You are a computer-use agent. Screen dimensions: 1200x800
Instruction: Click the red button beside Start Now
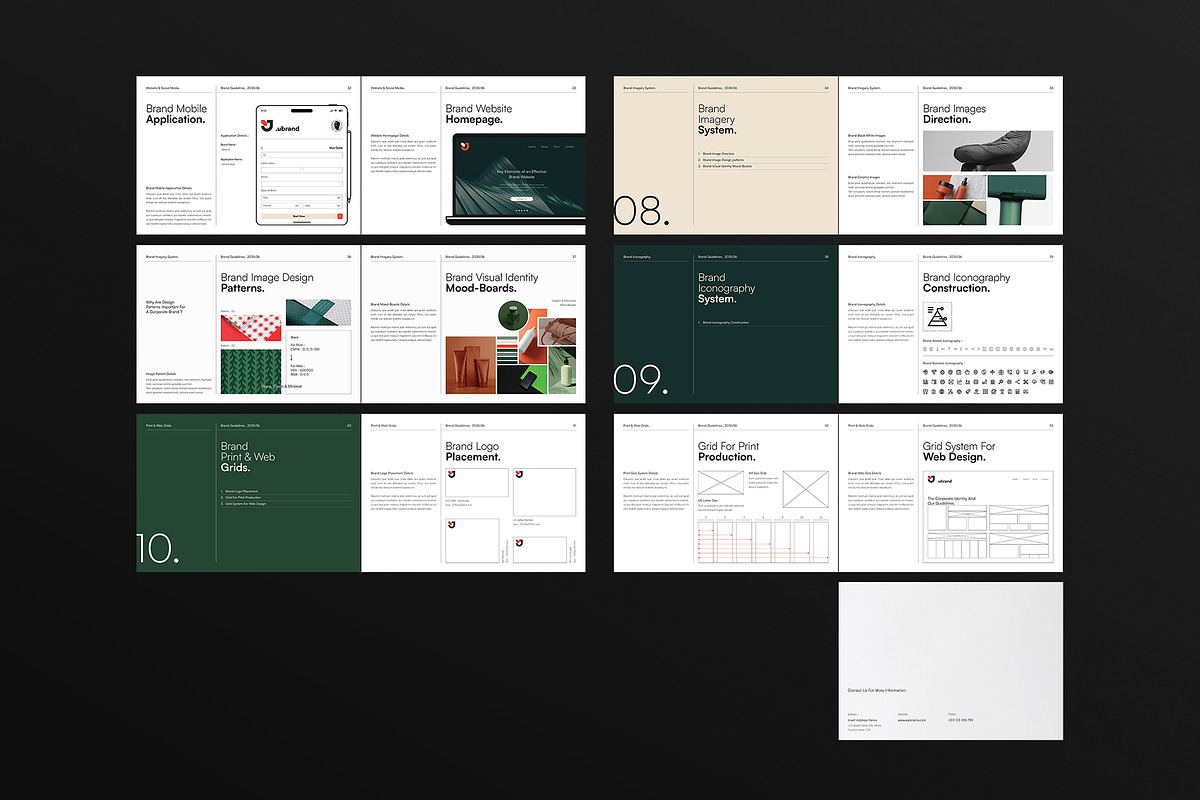pos(340,215)
